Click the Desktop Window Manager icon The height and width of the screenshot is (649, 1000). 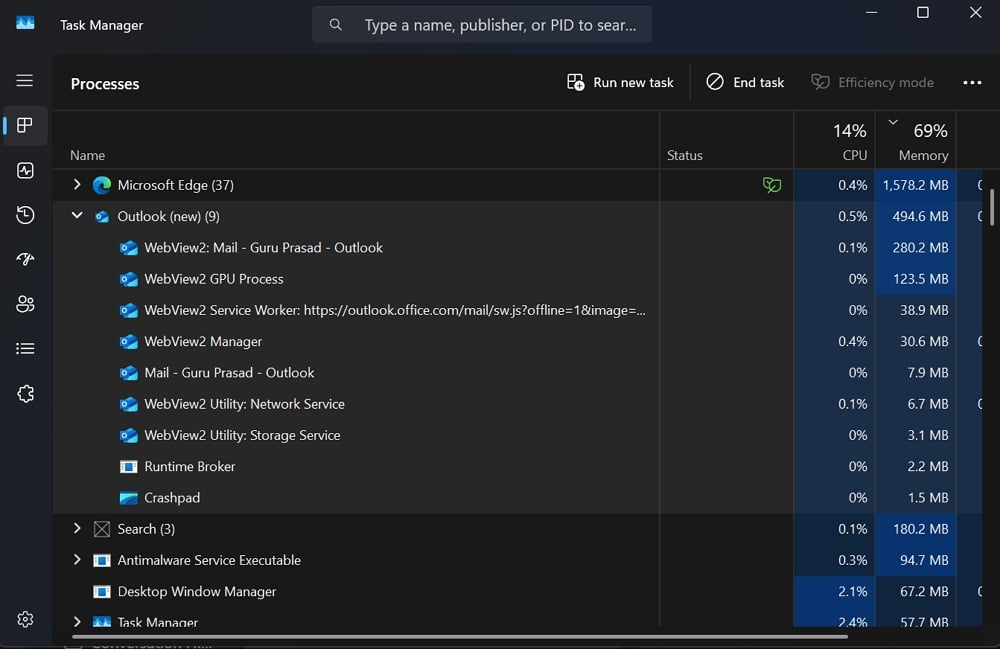(102, 592)
